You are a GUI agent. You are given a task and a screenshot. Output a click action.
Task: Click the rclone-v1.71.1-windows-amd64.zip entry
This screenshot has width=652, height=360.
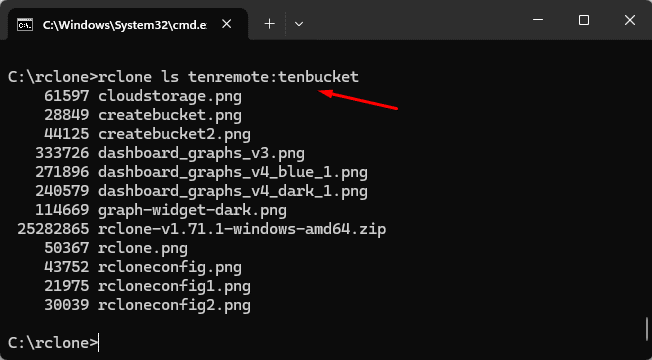point(242,229)
